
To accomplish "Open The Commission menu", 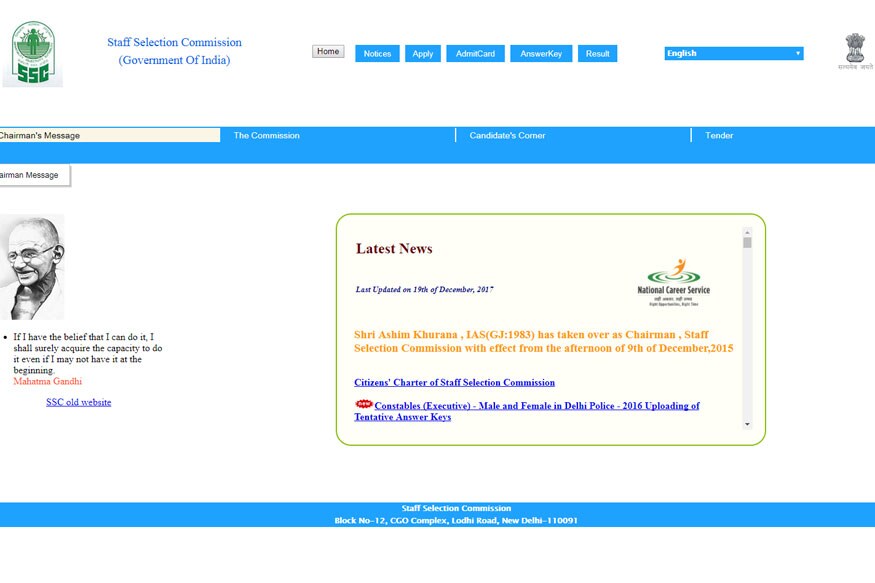I will 338,135.
